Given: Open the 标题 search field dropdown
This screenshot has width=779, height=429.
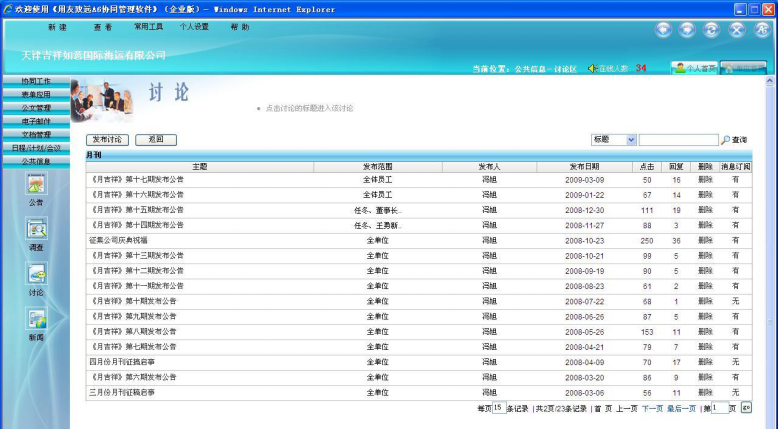Looking at the screenshot, I should pos(630,140).
